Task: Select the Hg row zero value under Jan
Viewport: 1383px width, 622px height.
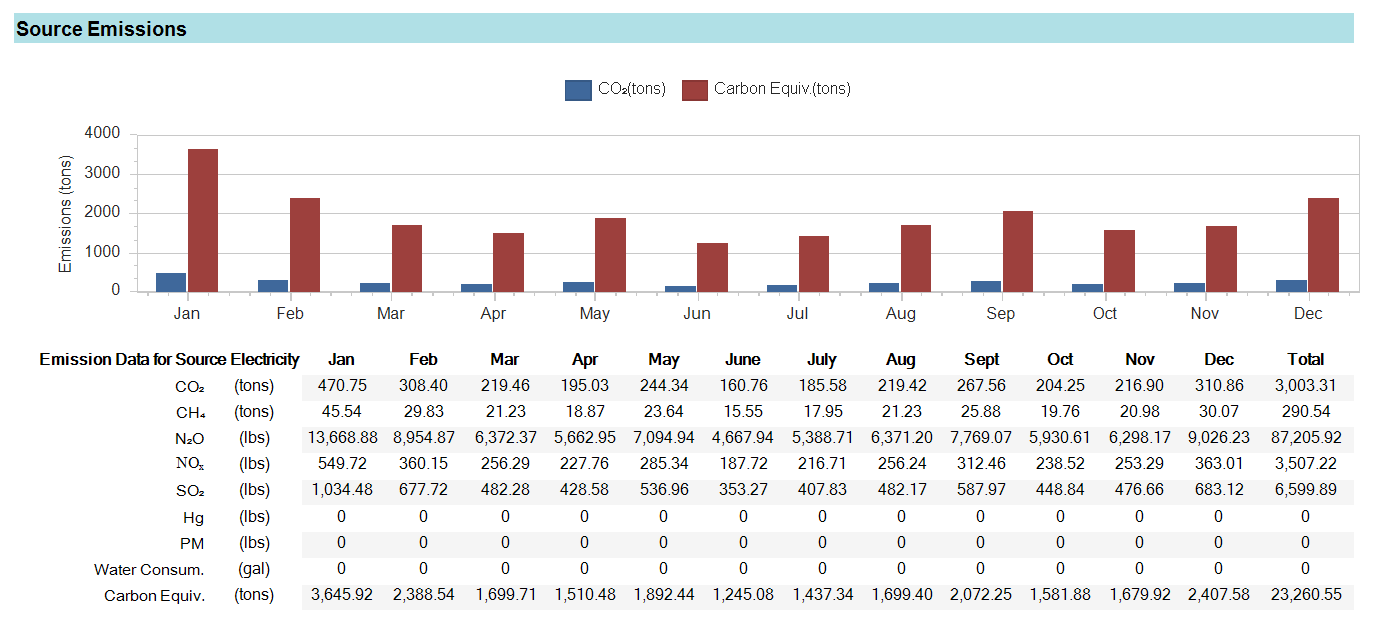Action: pos(342,517)
